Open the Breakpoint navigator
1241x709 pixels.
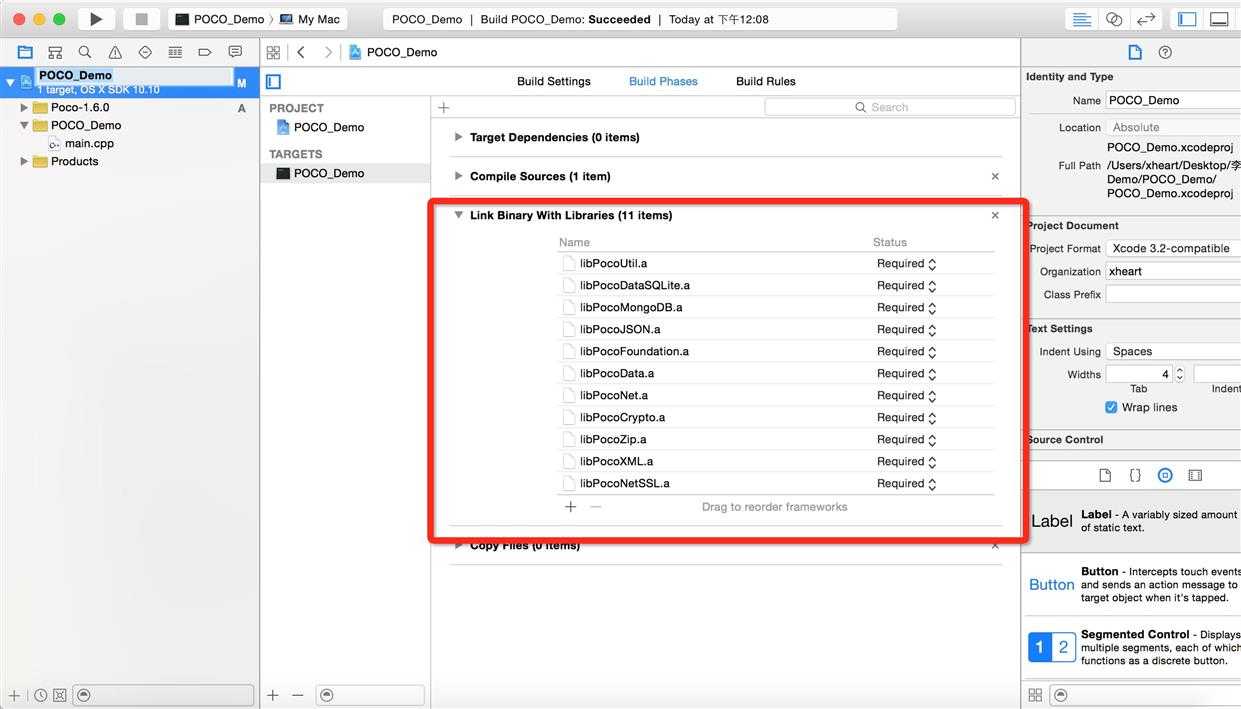205,52
